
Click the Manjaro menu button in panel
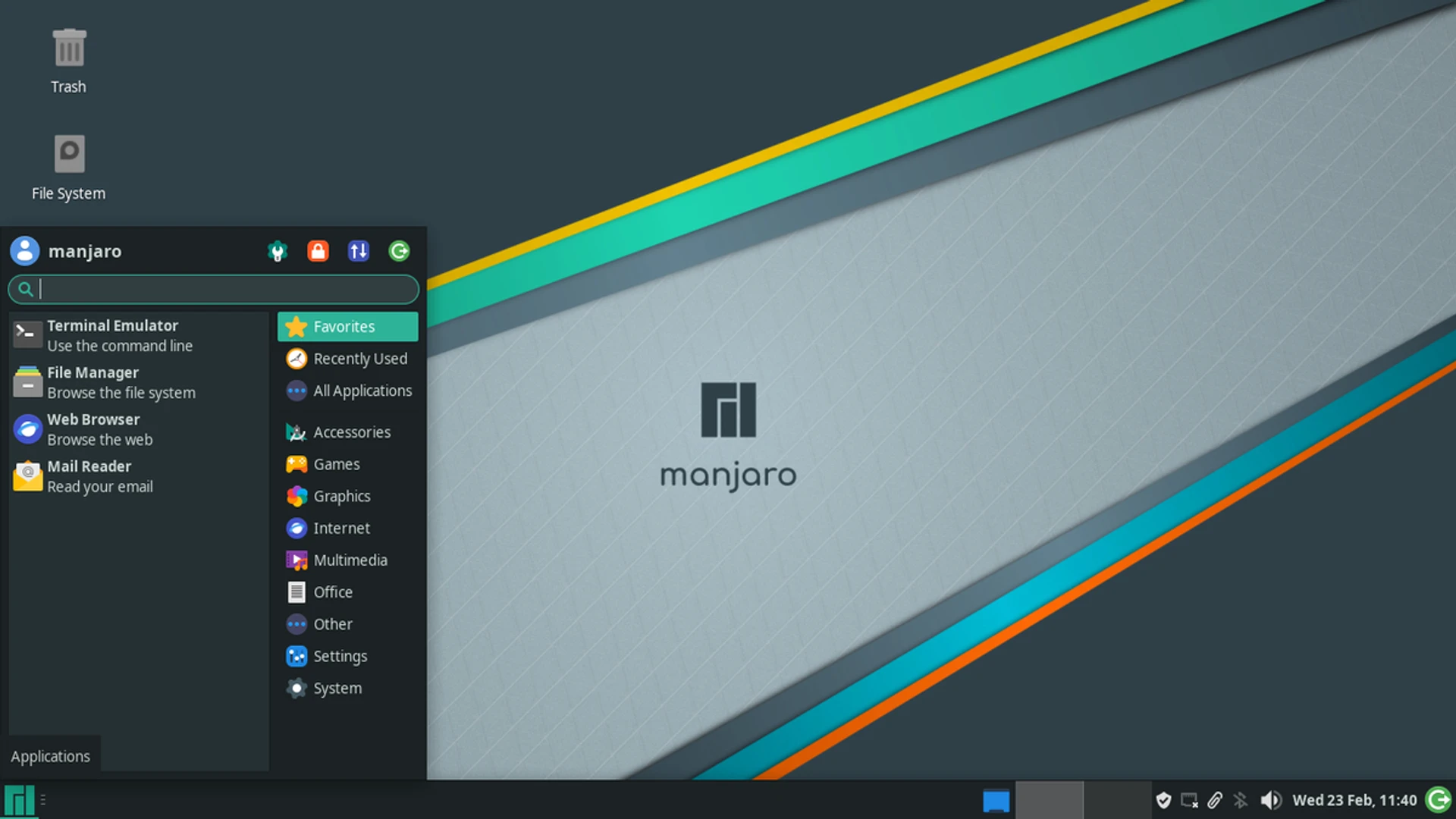pos(19,800)
